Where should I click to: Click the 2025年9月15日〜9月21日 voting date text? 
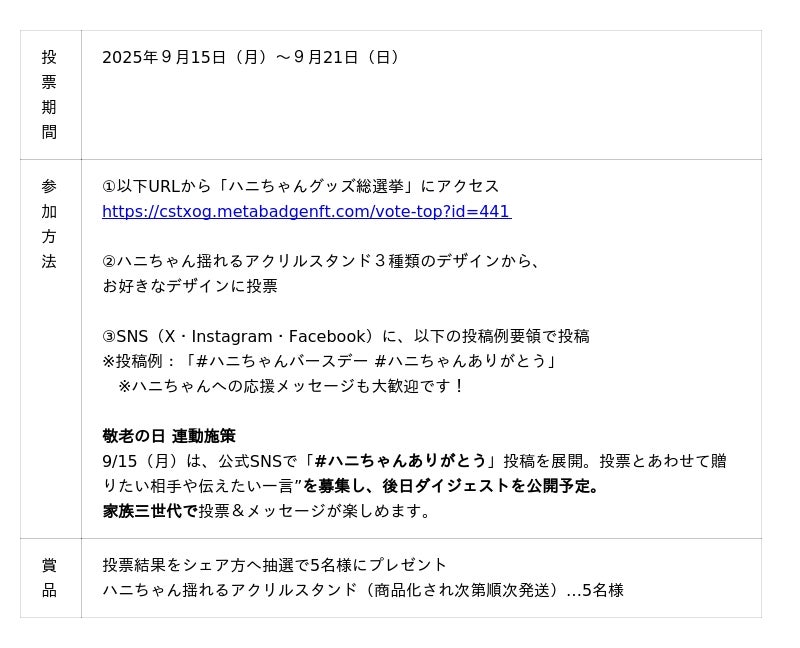pyautogui.click(x=252, y=58)
